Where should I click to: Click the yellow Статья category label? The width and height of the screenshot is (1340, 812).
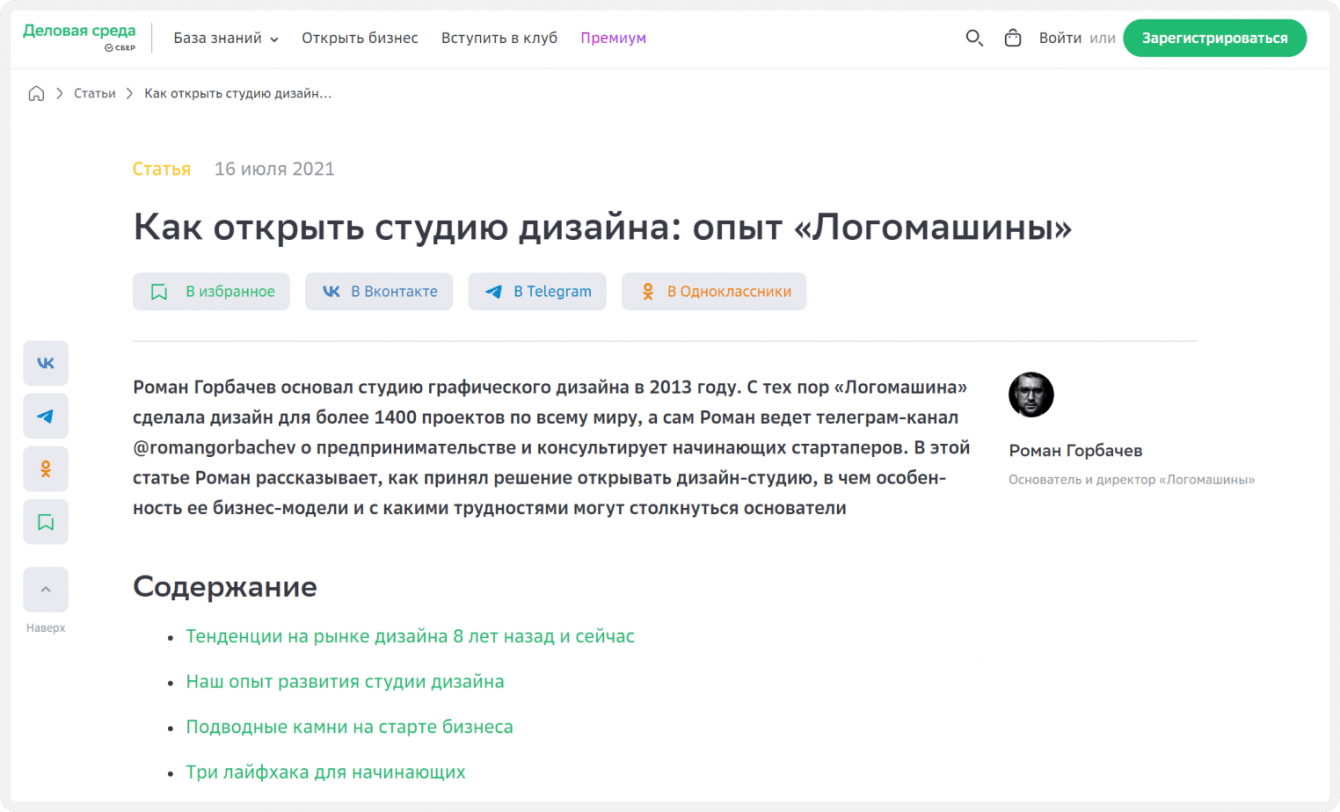point(161,169)
